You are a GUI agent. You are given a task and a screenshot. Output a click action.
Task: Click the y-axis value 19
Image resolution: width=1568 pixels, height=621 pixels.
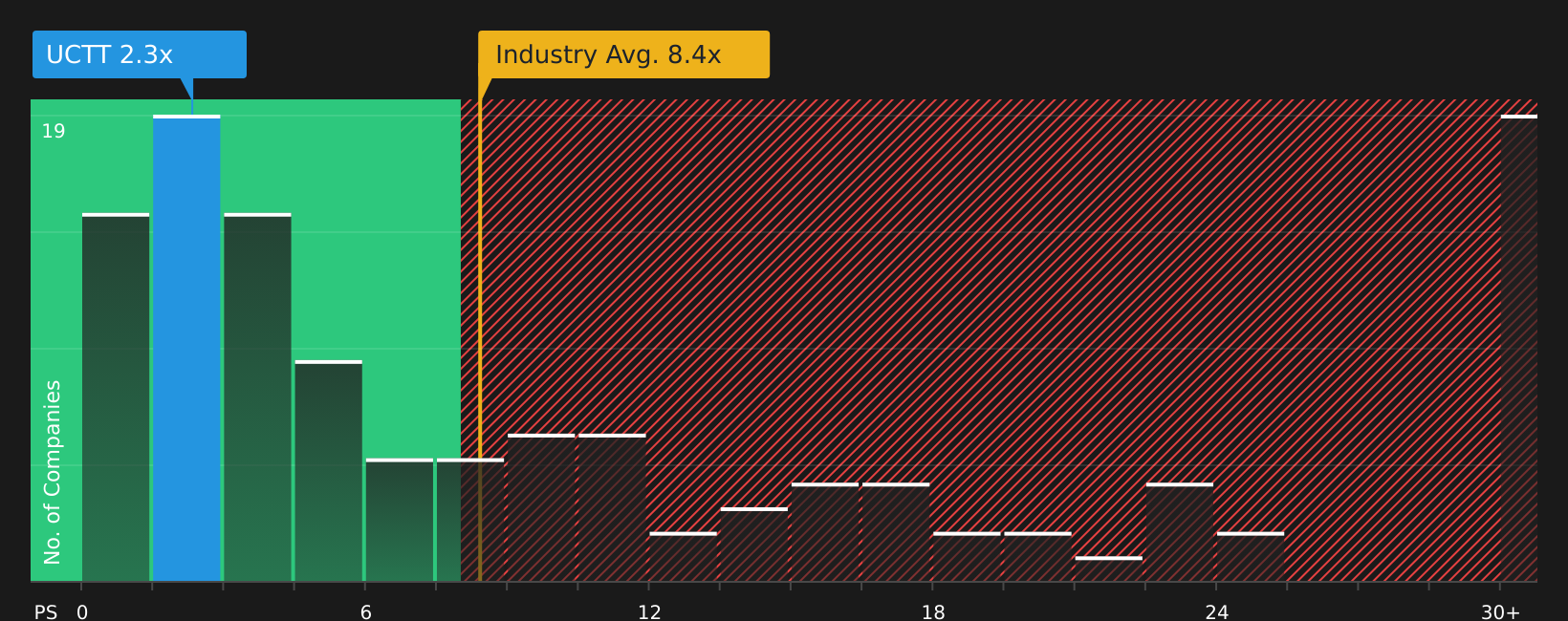click(54, 132)
